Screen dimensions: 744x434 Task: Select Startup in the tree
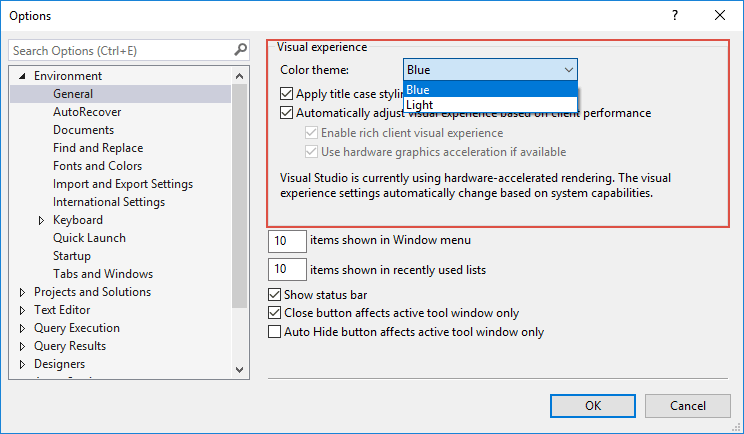72,256
